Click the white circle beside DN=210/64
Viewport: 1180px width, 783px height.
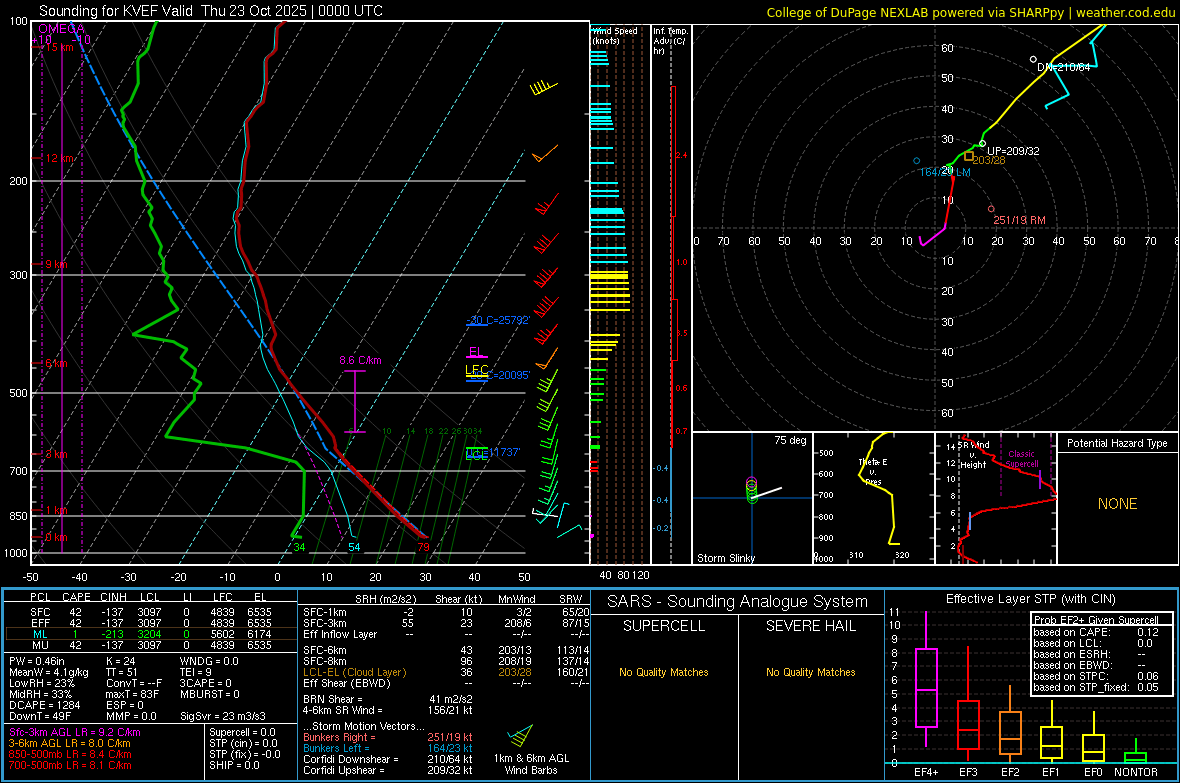point(1033,59)
